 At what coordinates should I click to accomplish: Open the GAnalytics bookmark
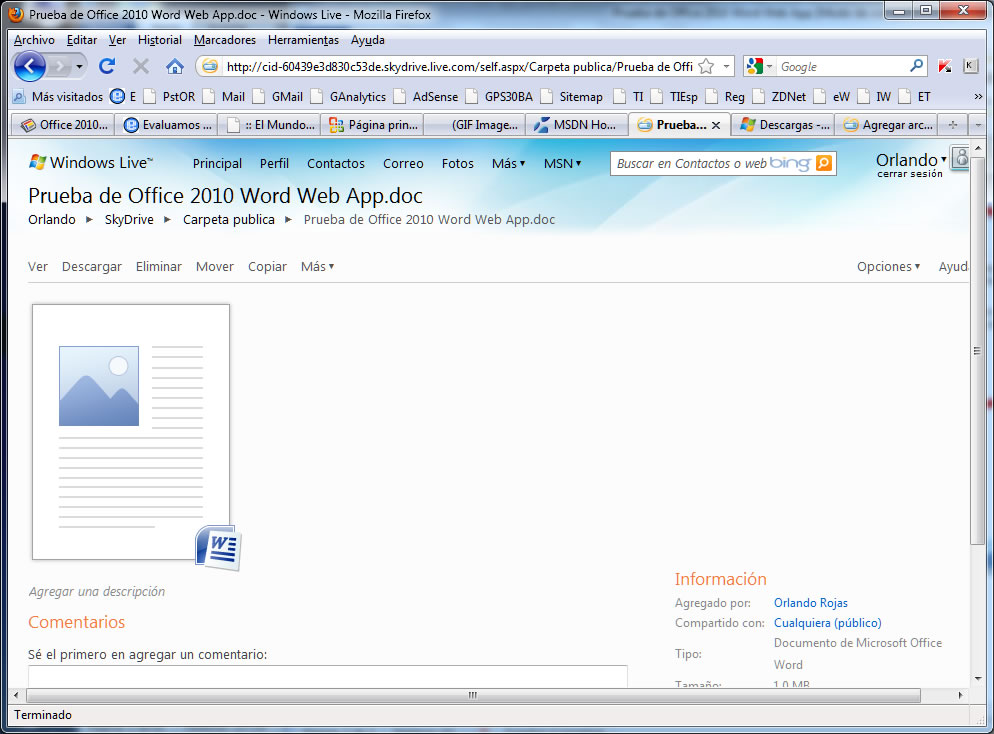coord(348,96)
